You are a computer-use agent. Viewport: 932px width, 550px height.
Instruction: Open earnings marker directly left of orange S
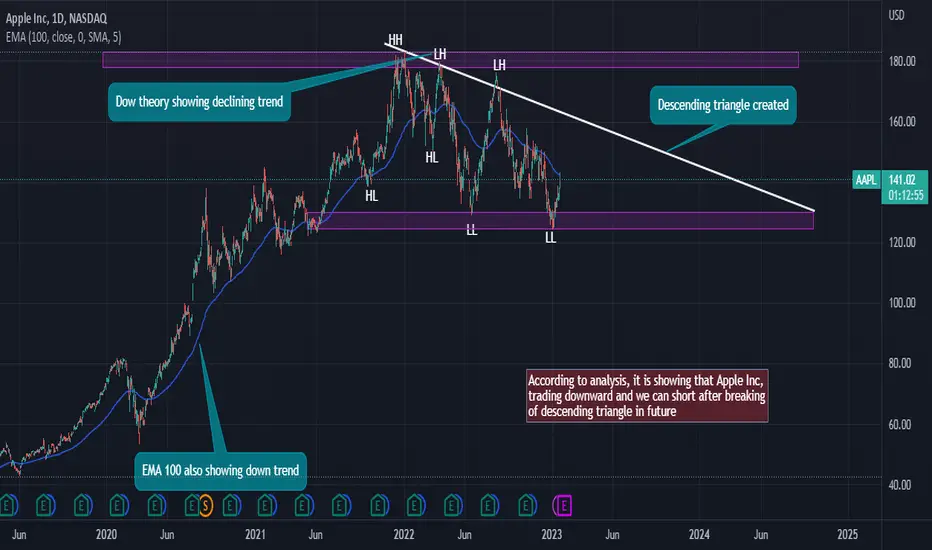[191, 506]
